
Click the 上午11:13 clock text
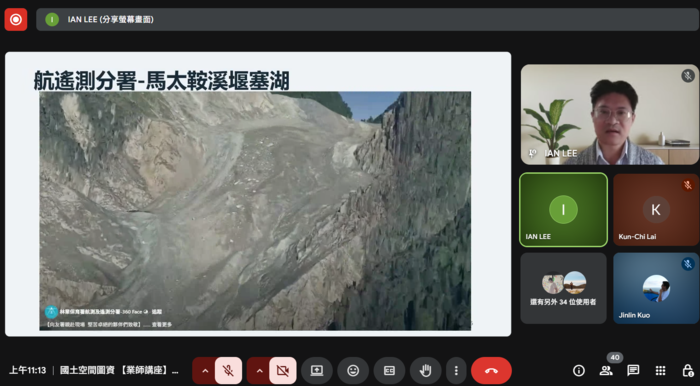click(28, 370)
